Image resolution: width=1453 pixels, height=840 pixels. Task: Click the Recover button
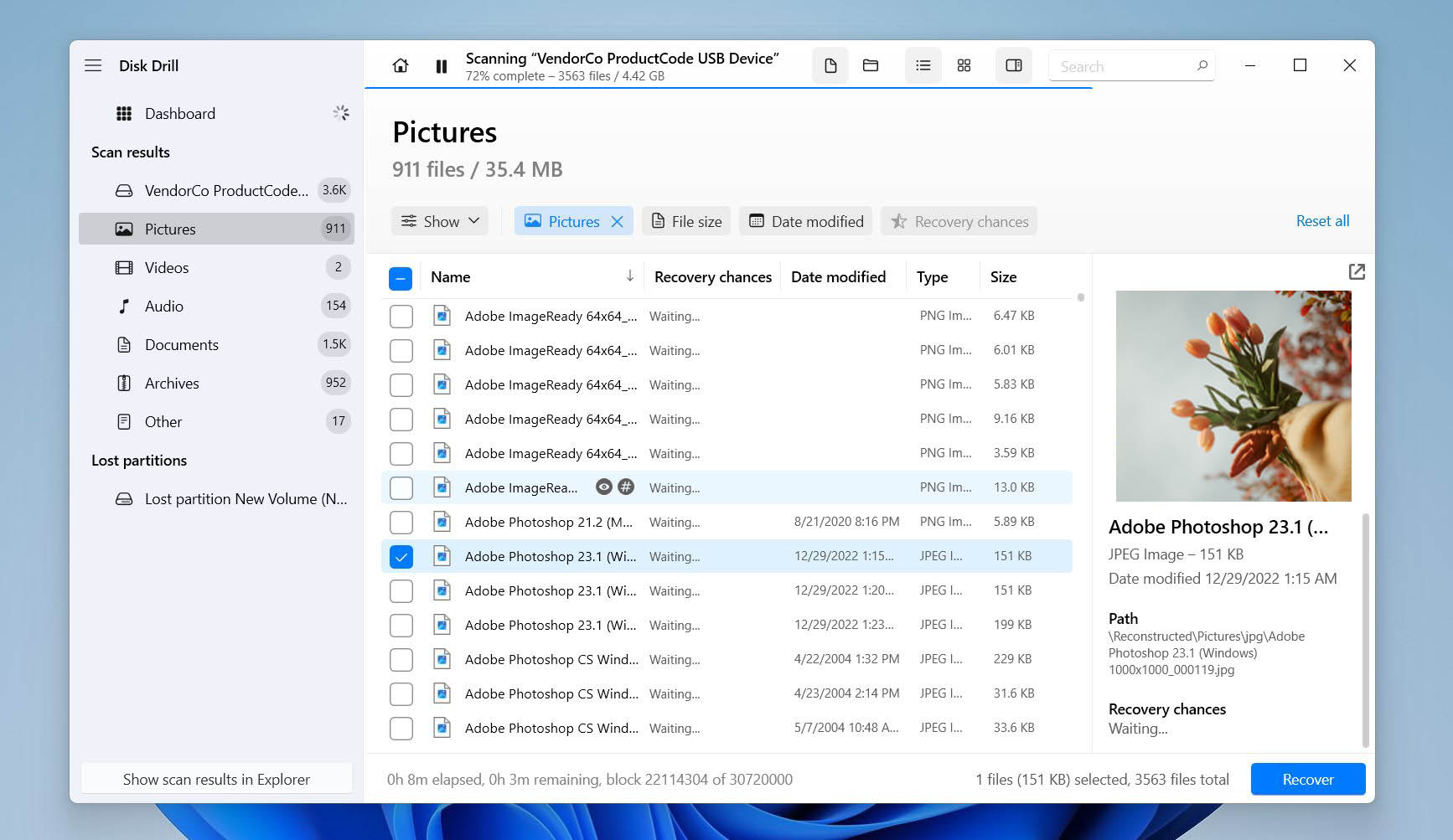(1308, 779)
